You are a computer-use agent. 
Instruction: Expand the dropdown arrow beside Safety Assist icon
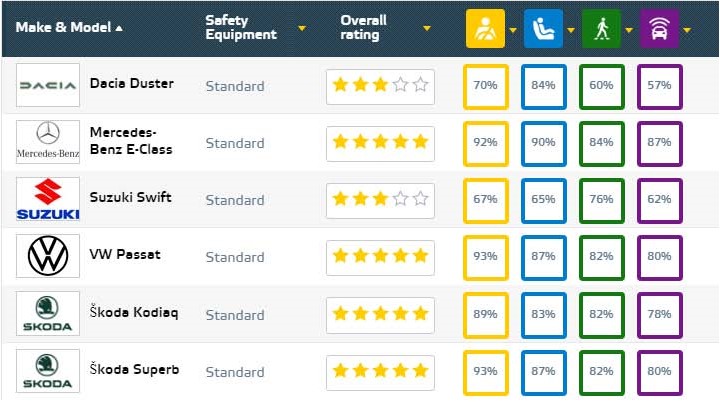687,29
